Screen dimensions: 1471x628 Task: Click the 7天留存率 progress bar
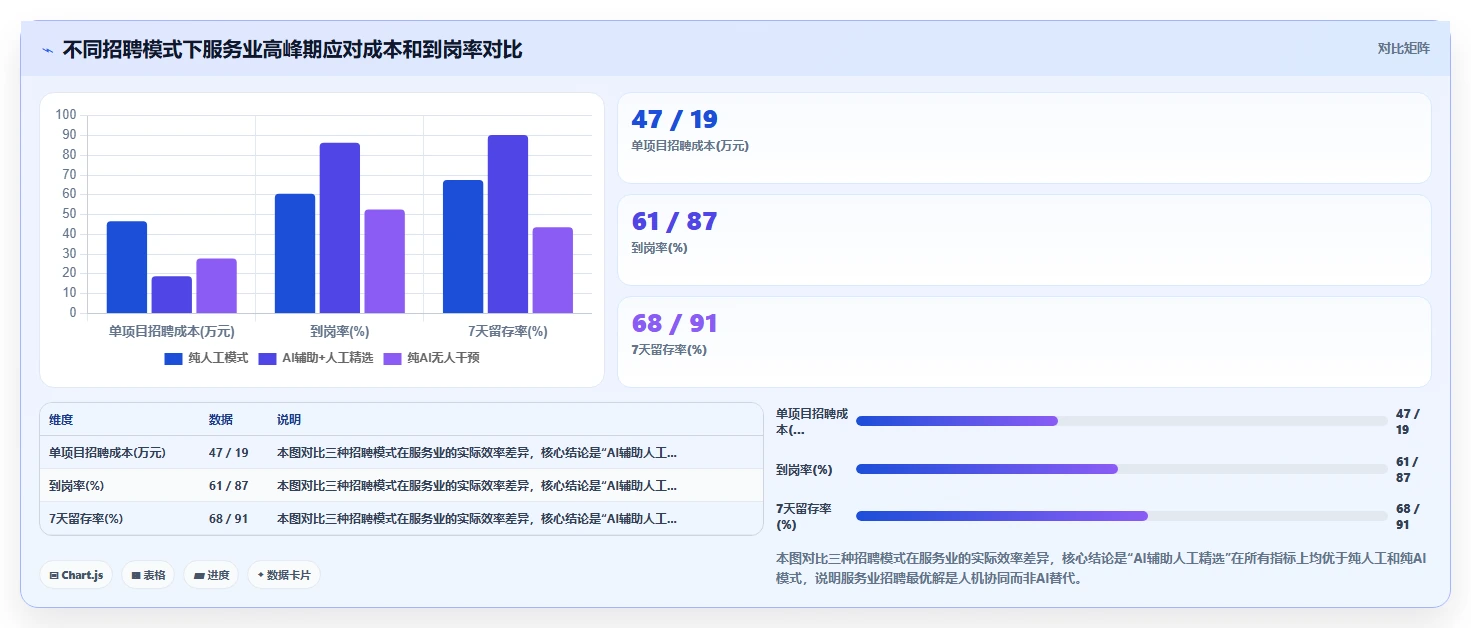[1122, 516]
